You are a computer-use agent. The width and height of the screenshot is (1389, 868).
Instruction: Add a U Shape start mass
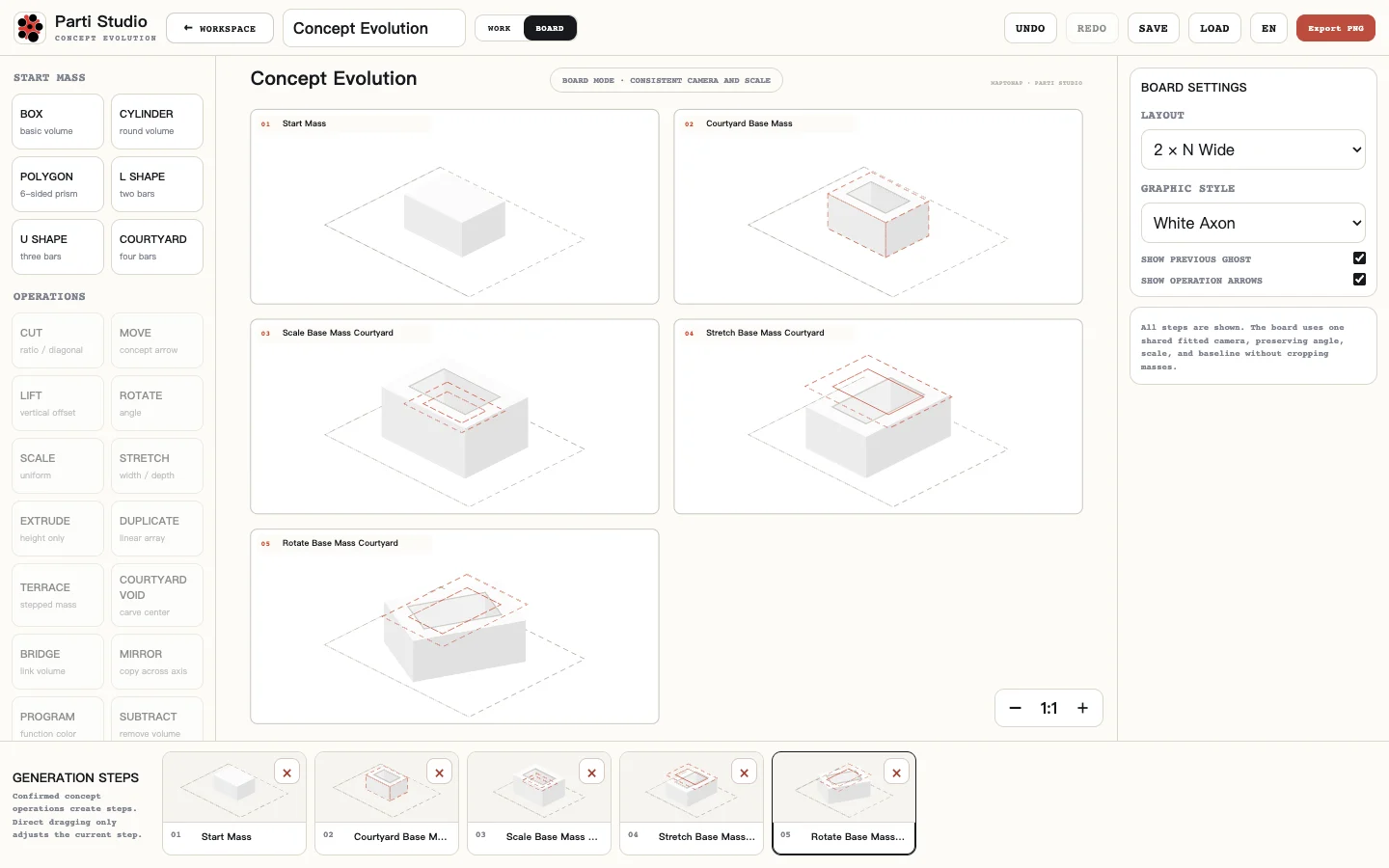click(58, 247)
